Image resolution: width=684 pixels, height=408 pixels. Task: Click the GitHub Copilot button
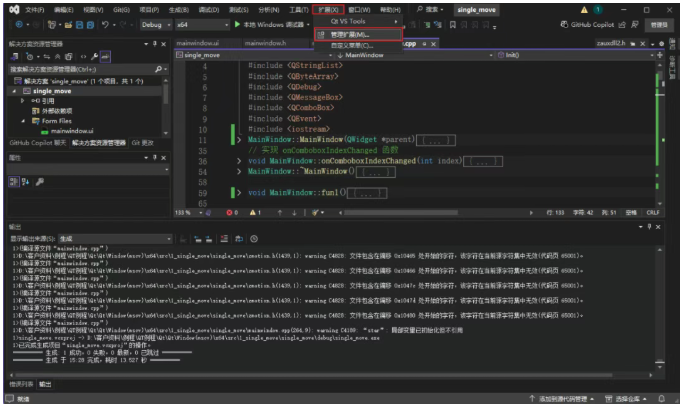click(587, 24)
